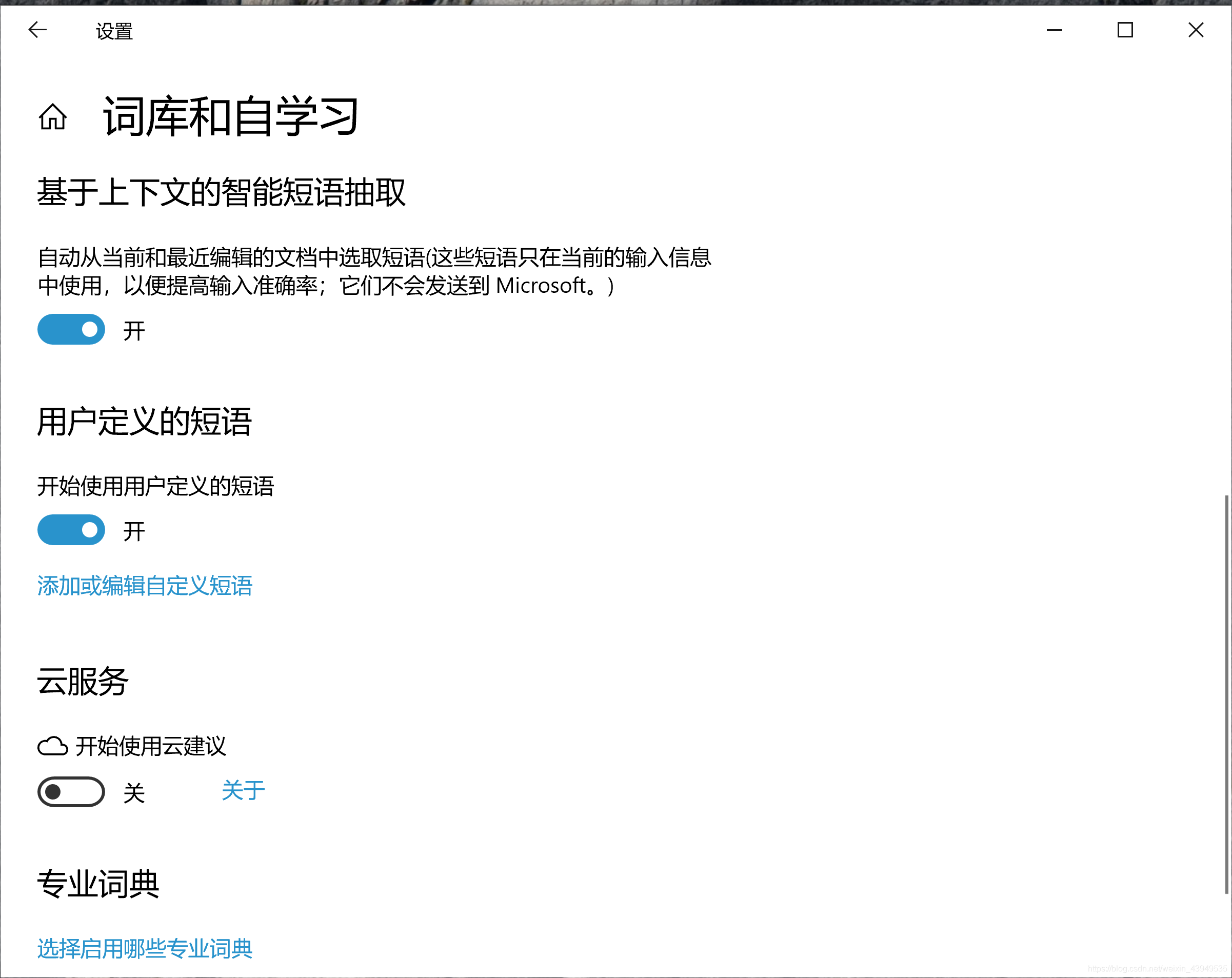Image resolution: width=1232 pixels, height=978 pixels.
Task: Maximize the 设置 window
Action: click(x=1125, y=30)
